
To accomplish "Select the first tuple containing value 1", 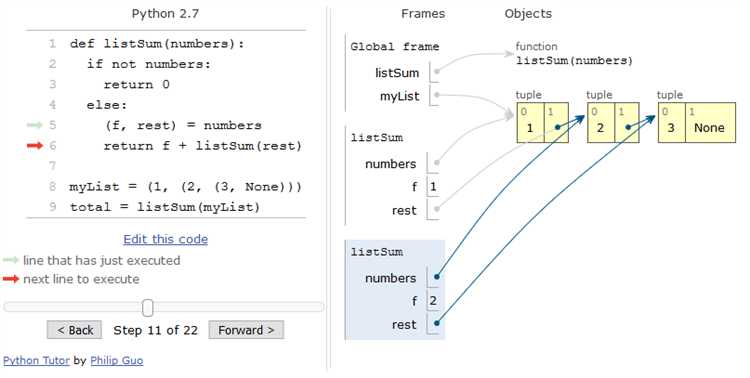I will click(x=542, y=122).
